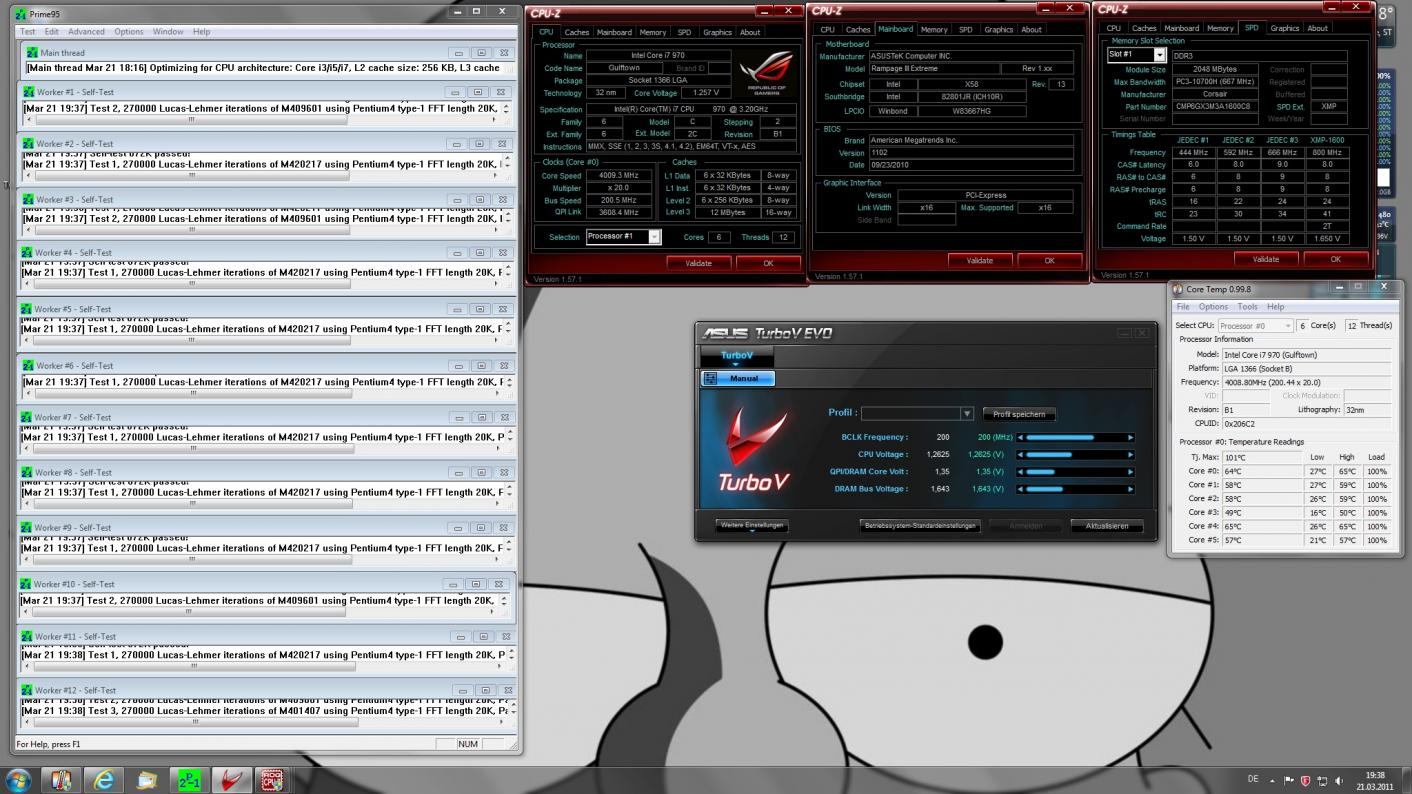
Task: Click the DE language indicator in taskbar
Action: 1253,779
